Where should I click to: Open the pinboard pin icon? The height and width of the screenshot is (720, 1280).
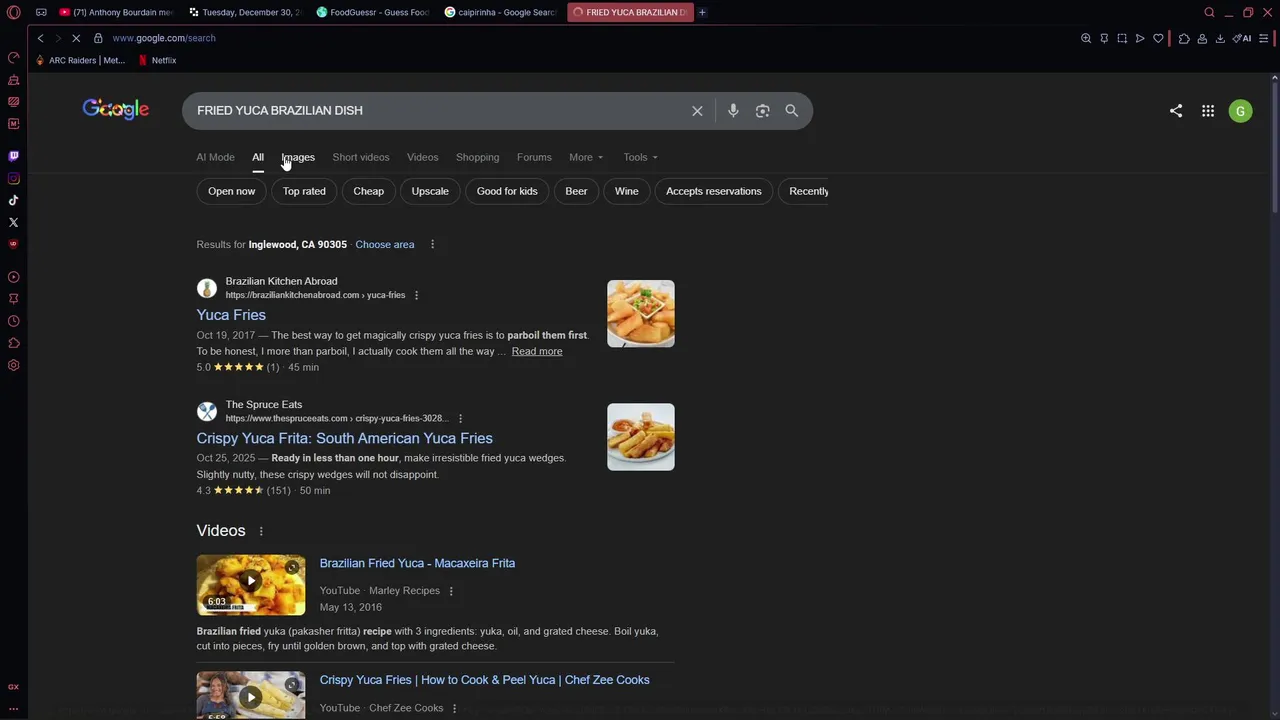[x=1104, y=38]
